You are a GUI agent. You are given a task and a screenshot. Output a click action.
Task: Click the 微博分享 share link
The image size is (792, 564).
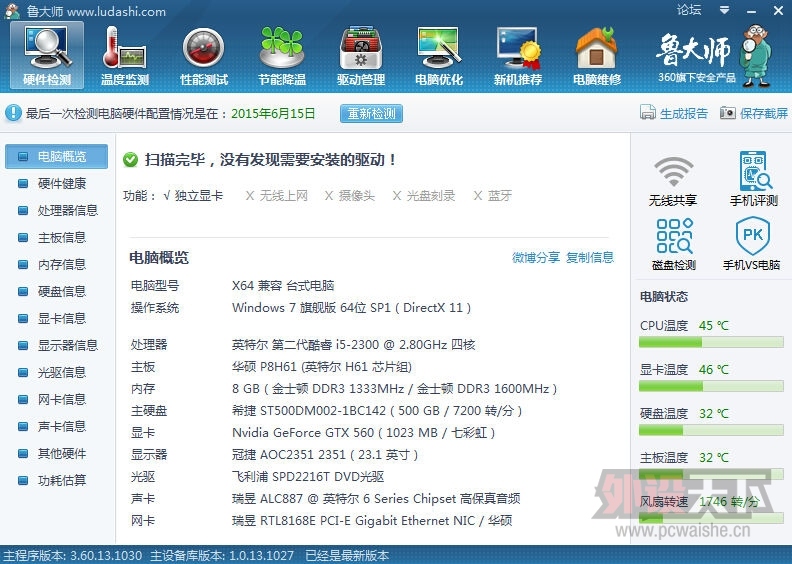pos(535,258)
